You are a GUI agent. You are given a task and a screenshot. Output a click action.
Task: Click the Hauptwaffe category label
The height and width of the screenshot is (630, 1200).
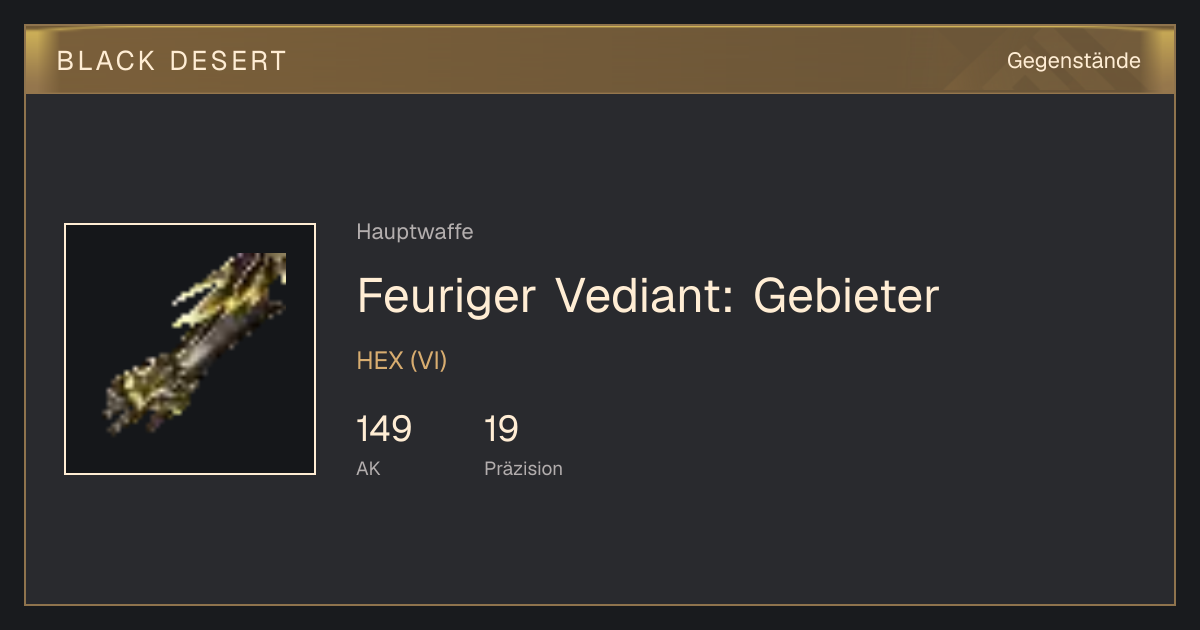tap(415, 232)
